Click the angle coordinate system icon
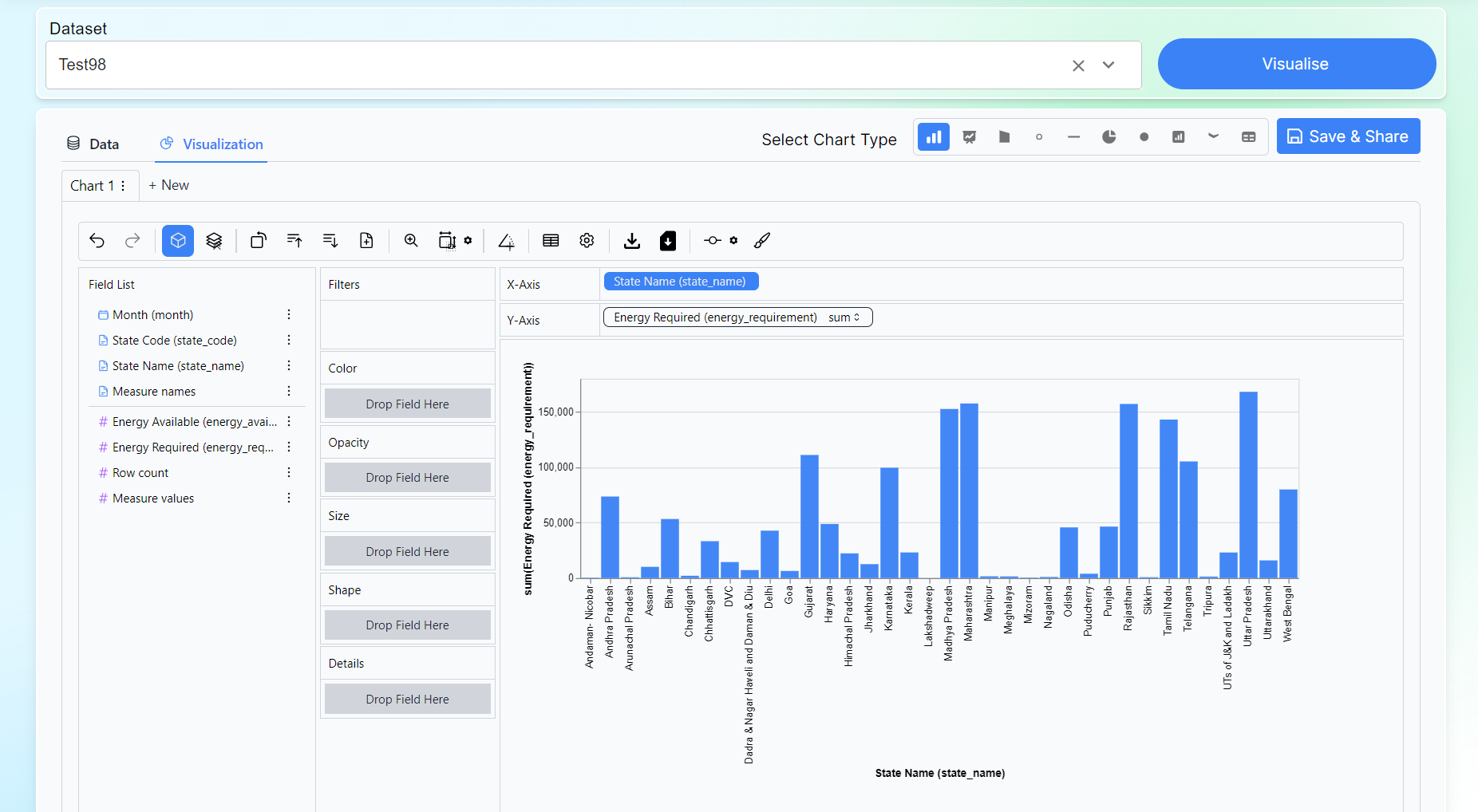 coord(506,241)
